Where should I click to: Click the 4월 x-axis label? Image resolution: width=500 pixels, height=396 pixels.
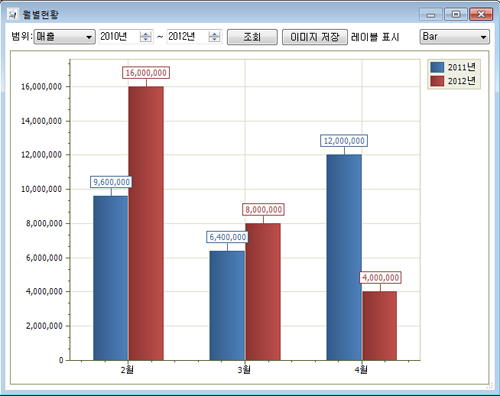361,370
